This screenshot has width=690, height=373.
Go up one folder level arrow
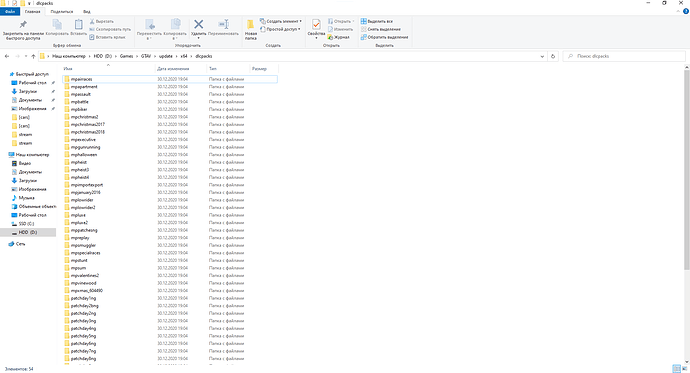coord(33,56)
